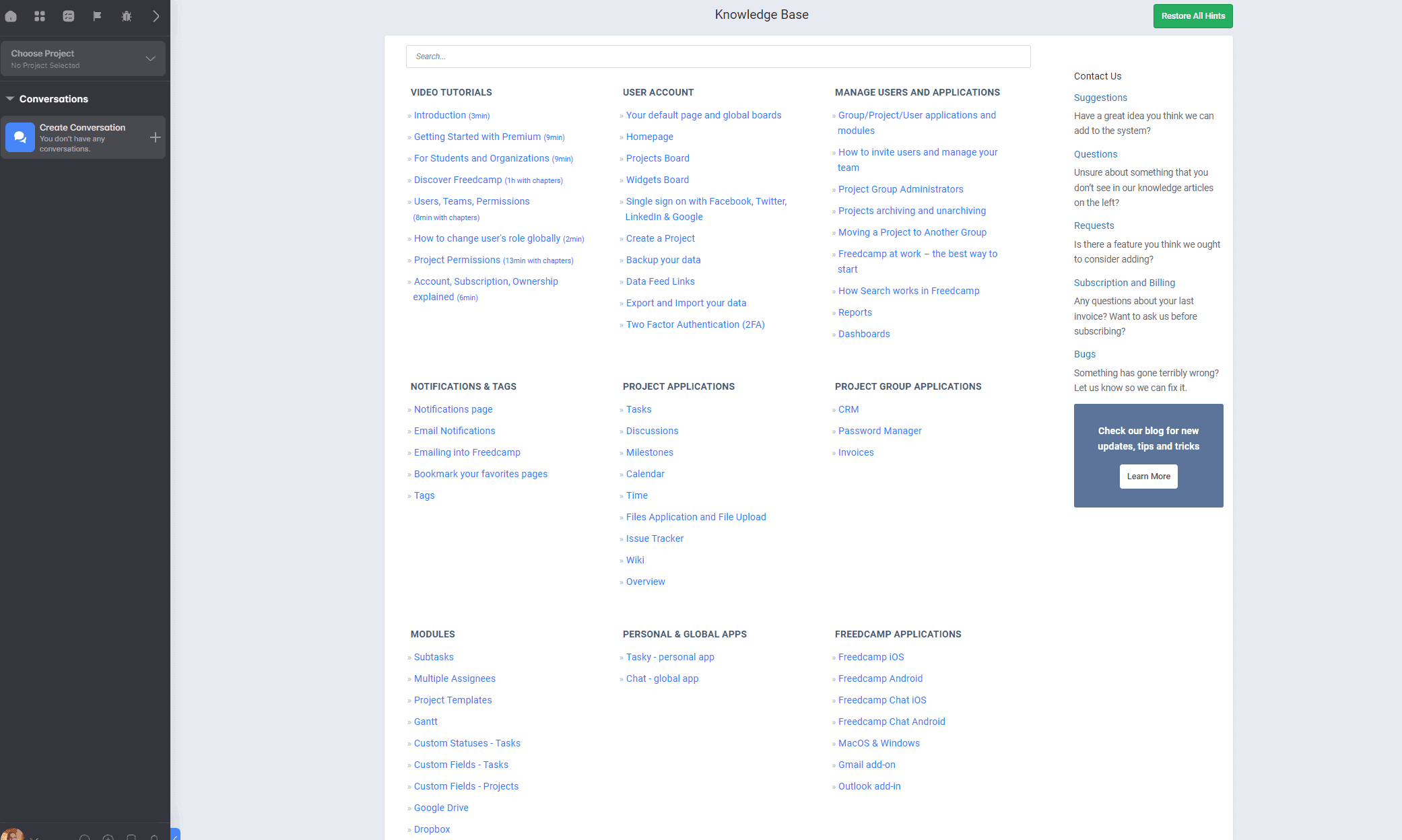The width and height of the screenshot is (1402, 840).
Task: Open the Bugs contact link
Action: (x=1084, y=355)
